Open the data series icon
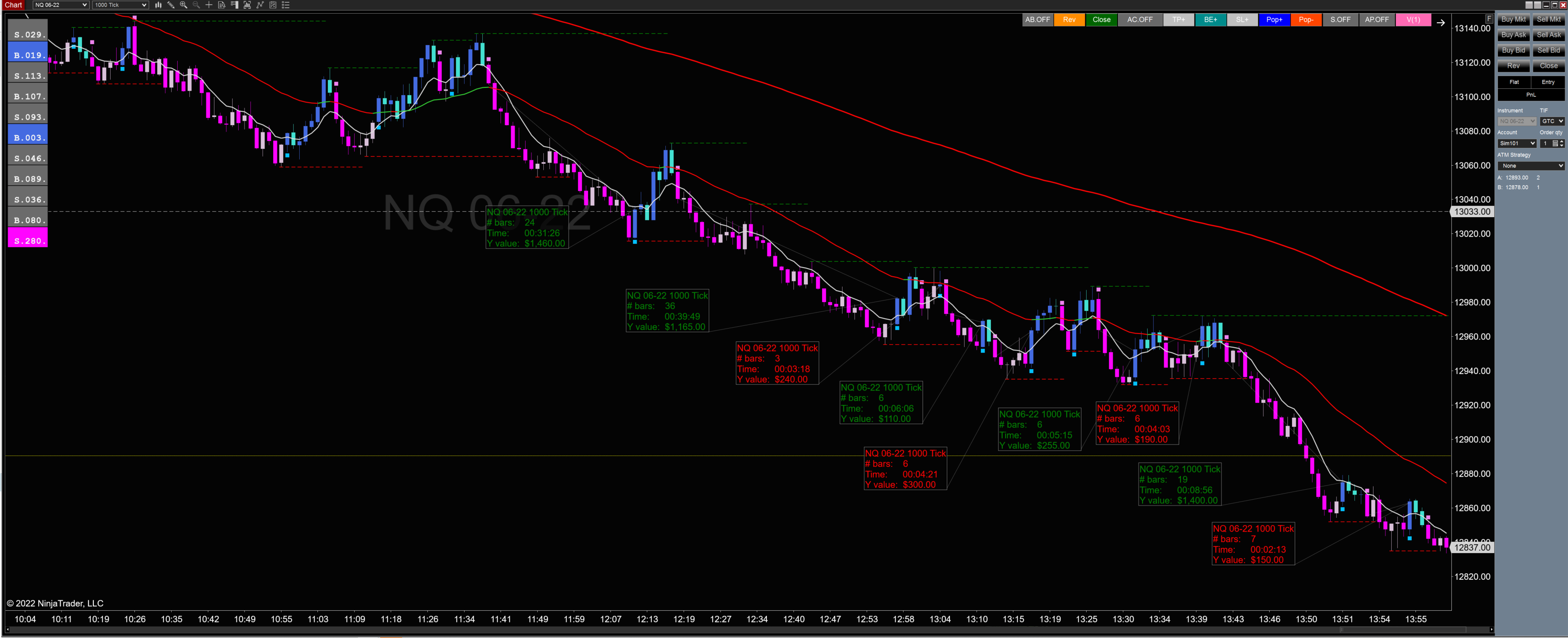Screen dimensions: 1568x638 tap(247, 5)
